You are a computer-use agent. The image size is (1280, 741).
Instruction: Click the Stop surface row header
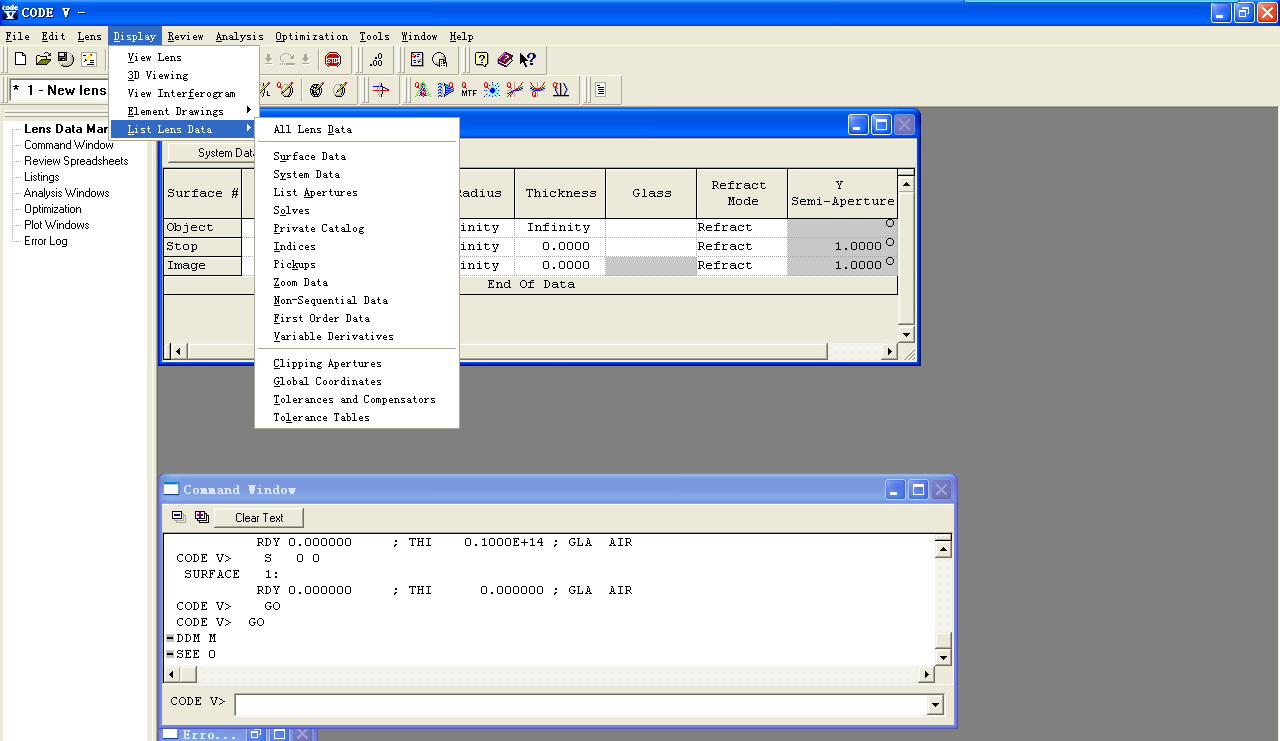tap(203, 246)
